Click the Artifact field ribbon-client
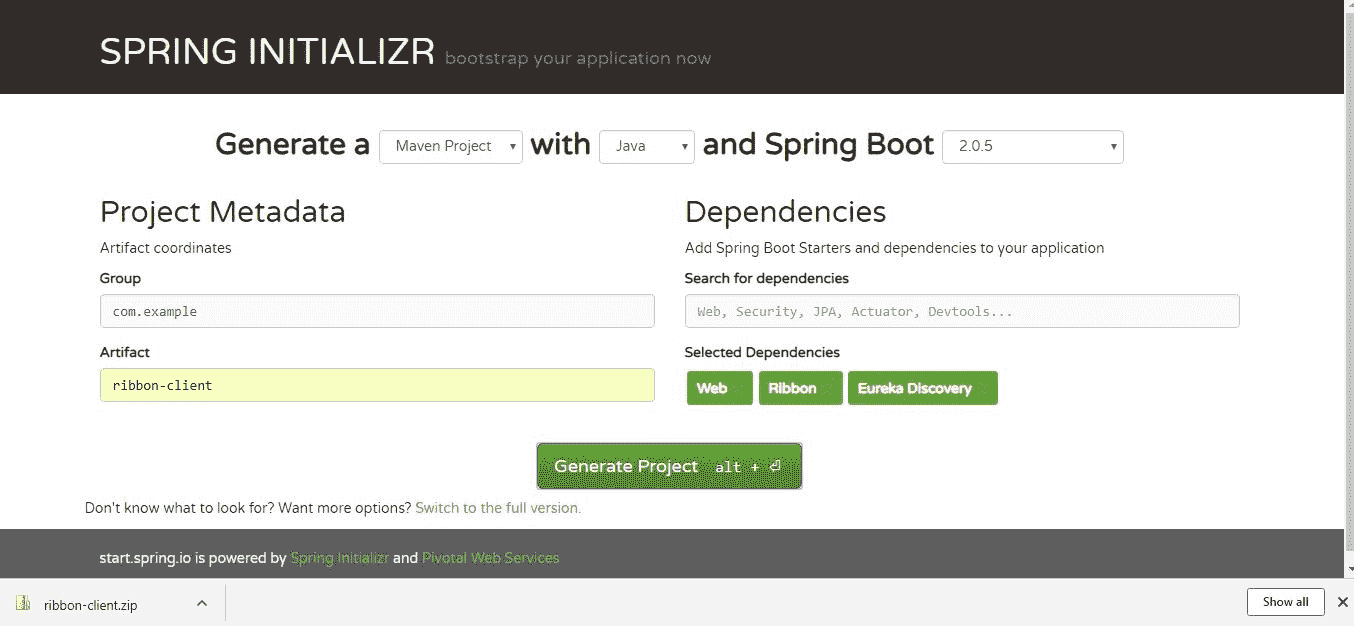 pyautogui.click(x=377, y=385)
